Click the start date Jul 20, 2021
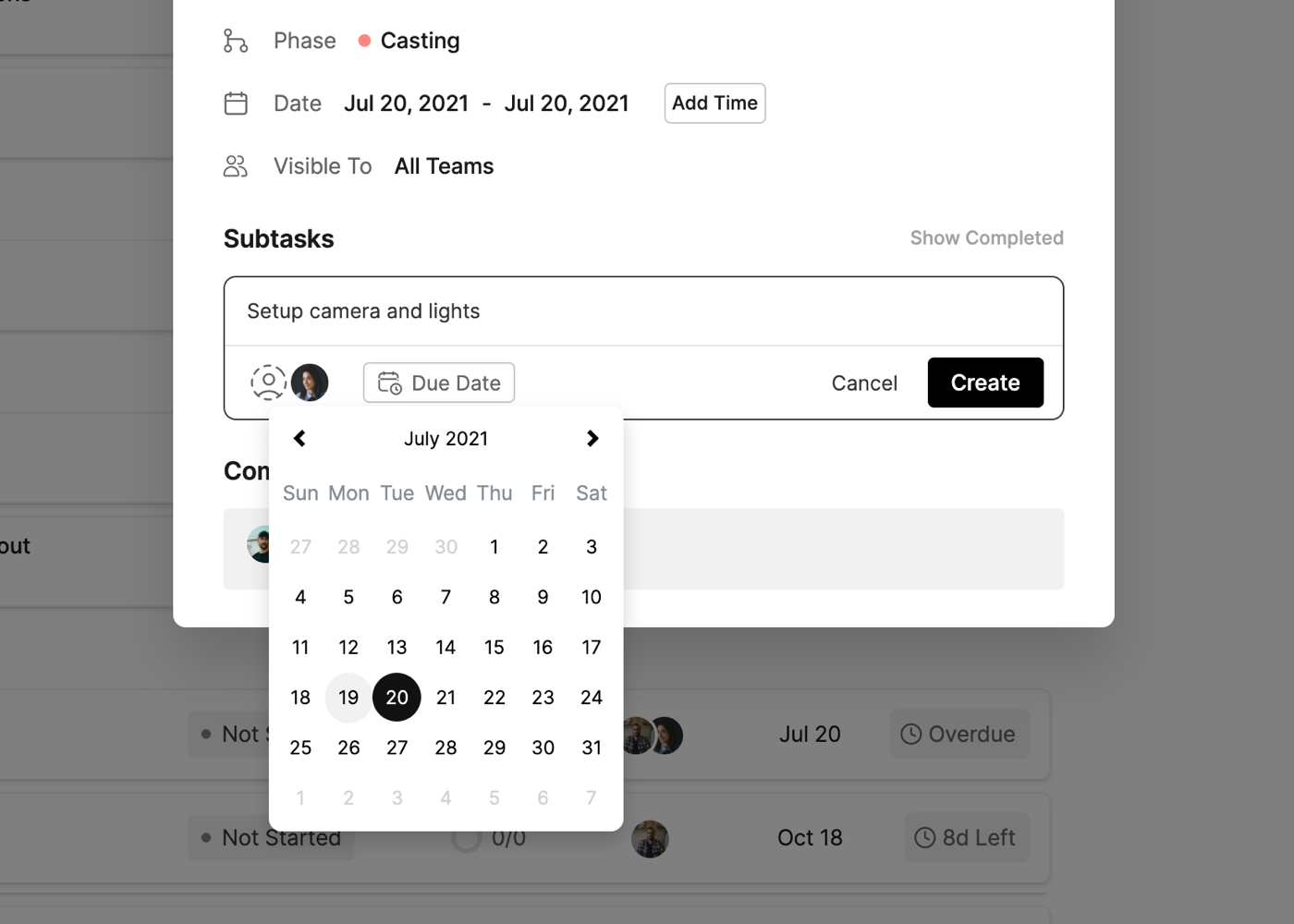The image size is (1294, 924). click(406, 103)
